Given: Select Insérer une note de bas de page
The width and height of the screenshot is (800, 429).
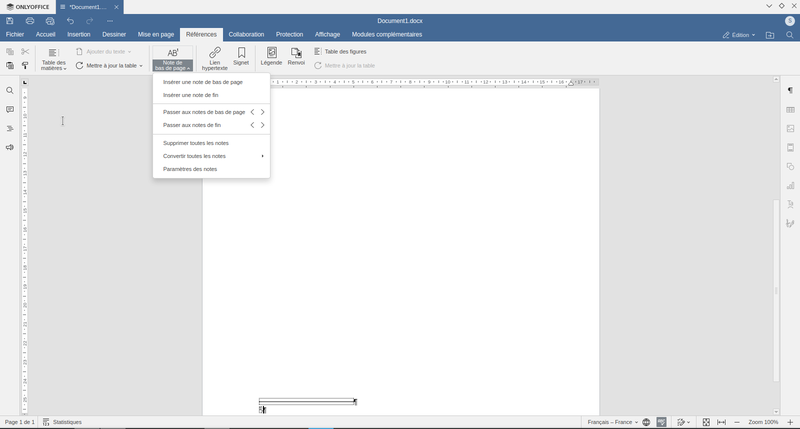Looking at the screenshot, I should point(203,82).
